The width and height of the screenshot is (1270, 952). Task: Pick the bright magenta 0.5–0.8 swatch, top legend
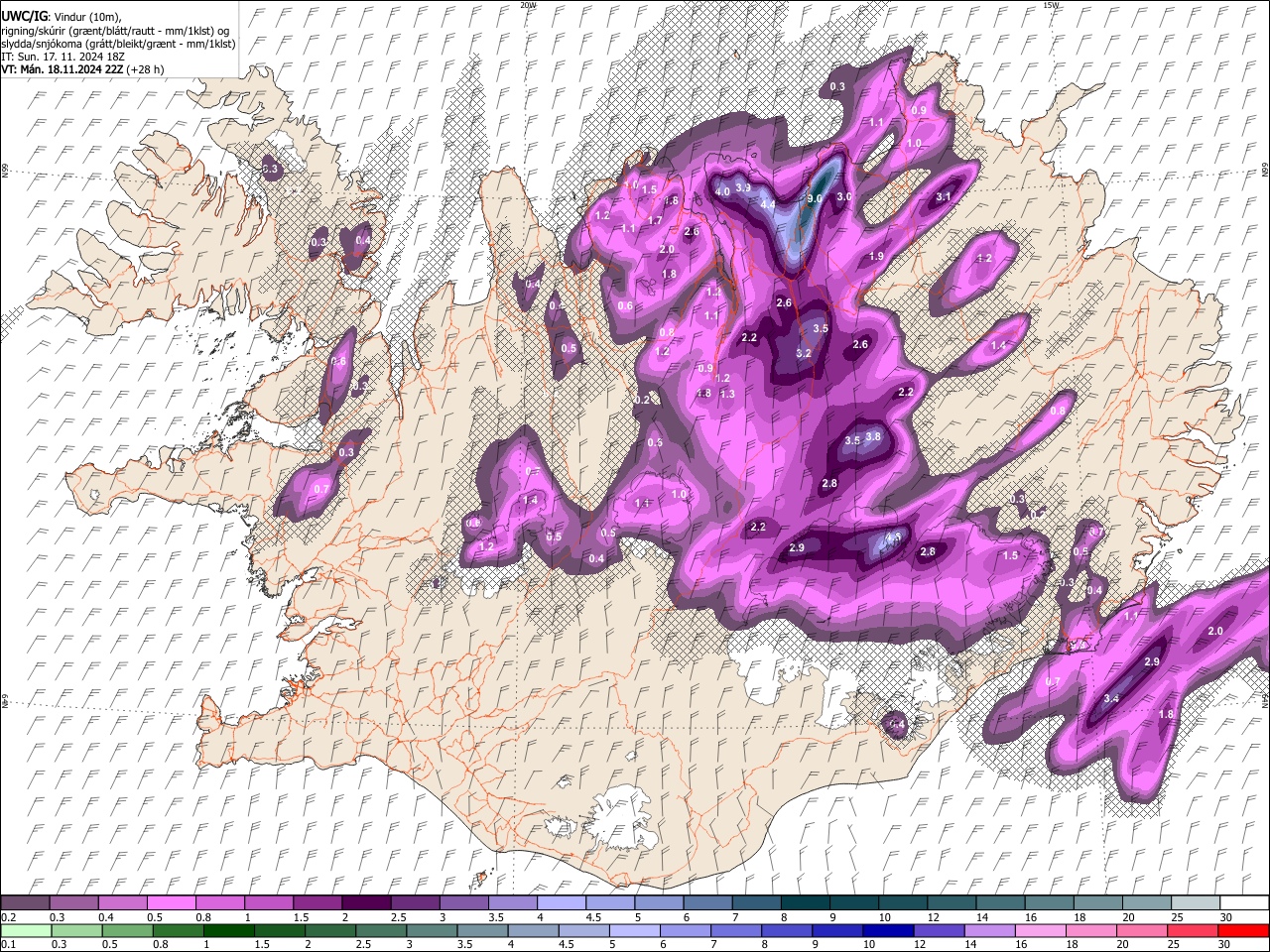(172, 903)
